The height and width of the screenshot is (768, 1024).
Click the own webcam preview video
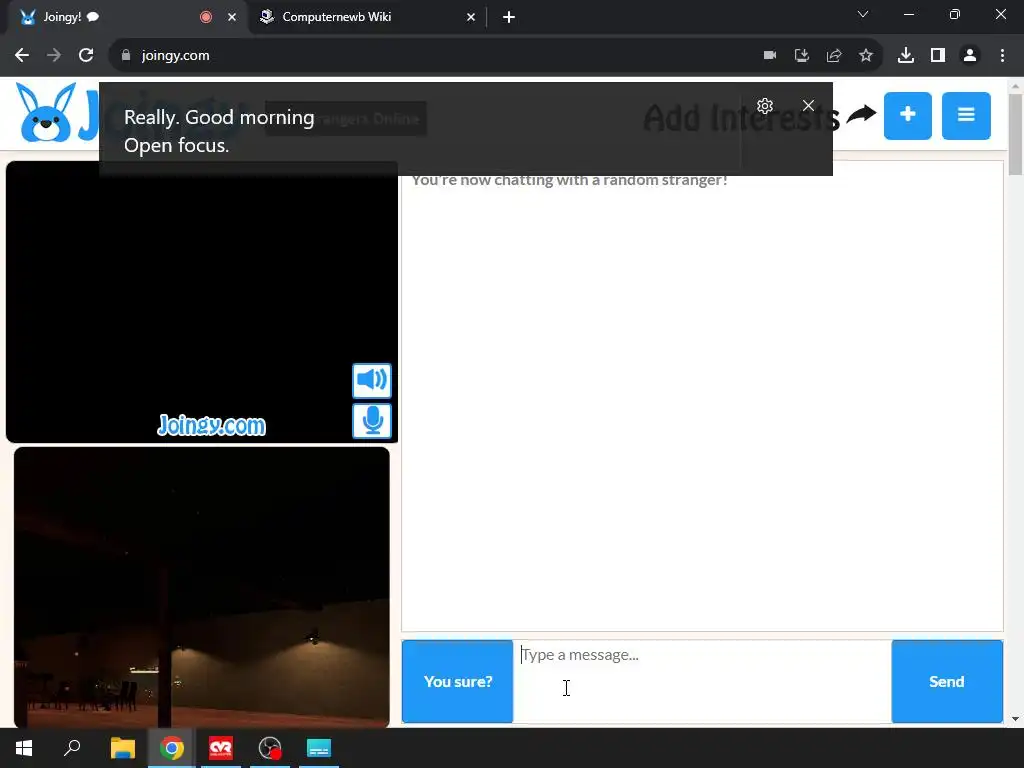[202, 586]
